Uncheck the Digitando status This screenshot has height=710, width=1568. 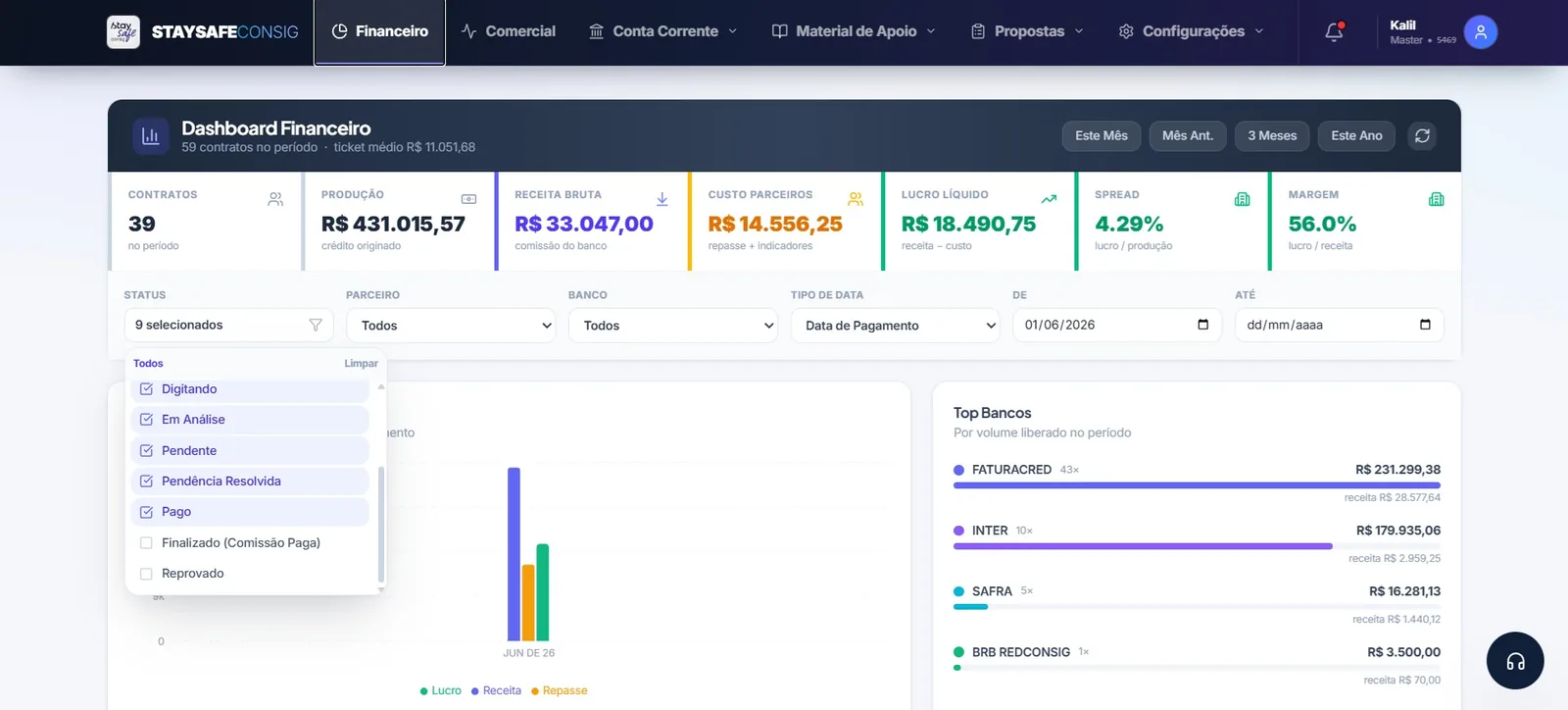click(146, 389)
